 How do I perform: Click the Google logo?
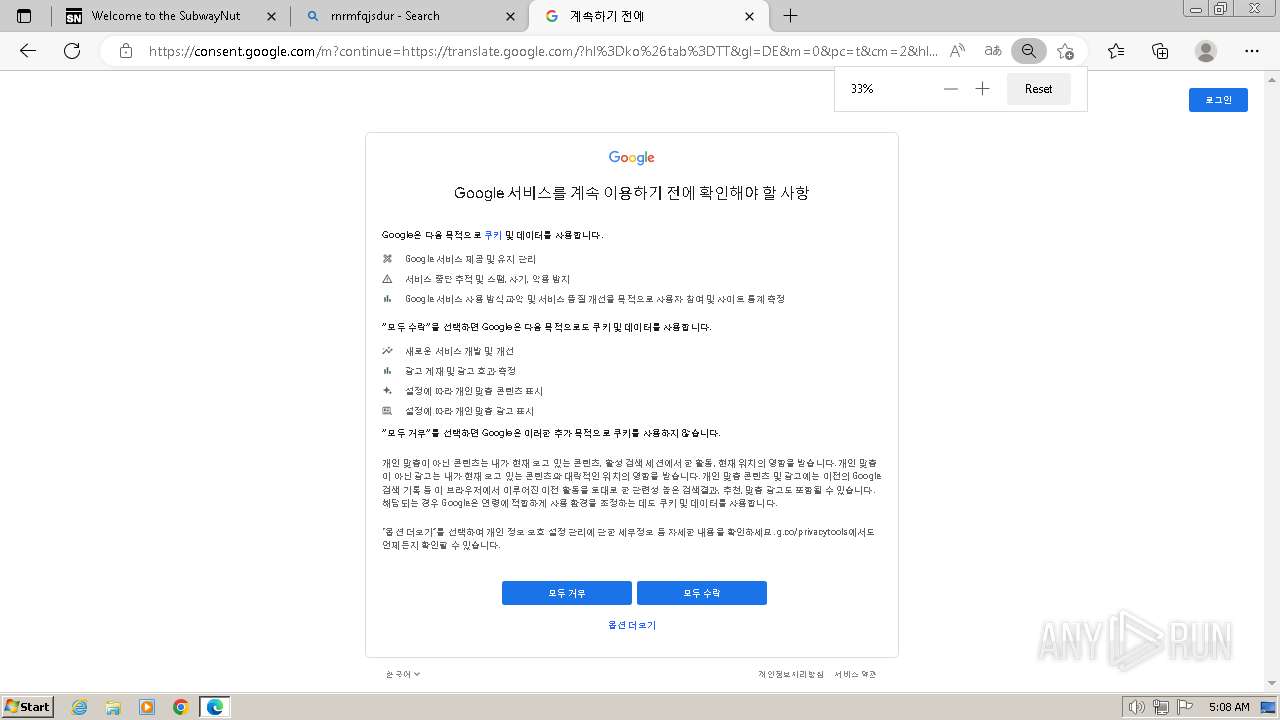pos(632,158)
